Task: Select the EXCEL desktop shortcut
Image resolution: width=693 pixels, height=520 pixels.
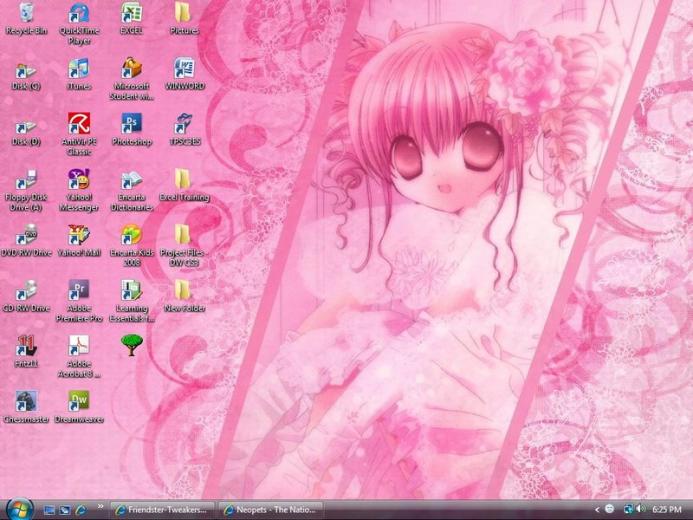Action: click(131, 19)
